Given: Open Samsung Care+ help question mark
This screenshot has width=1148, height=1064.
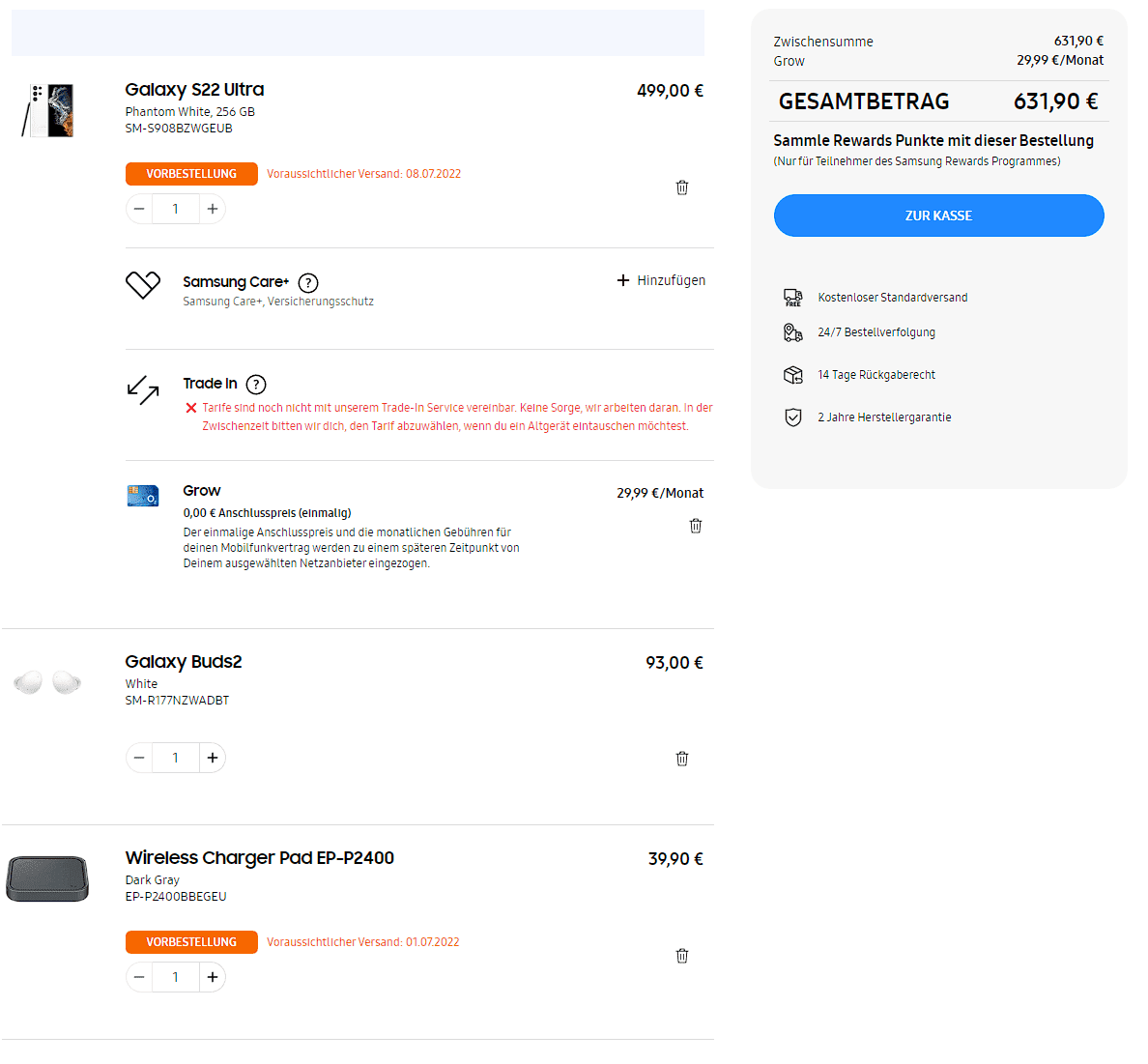Looking at the screenshot, I should 308,282.
